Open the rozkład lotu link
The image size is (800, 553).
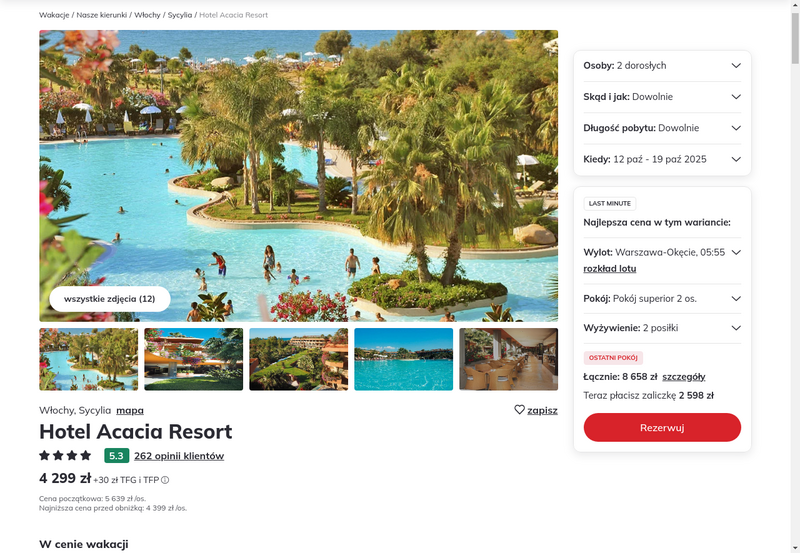tap(610, 268)
